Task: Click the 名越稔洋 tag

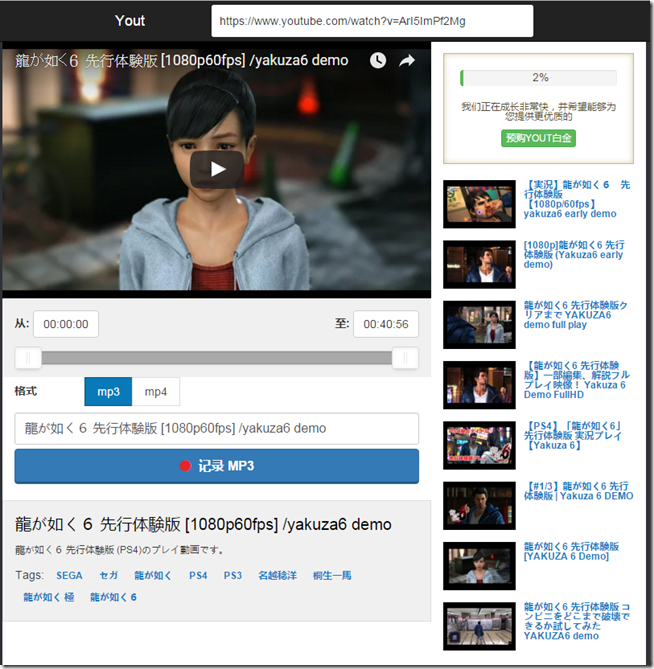Action: pos(277,576)
